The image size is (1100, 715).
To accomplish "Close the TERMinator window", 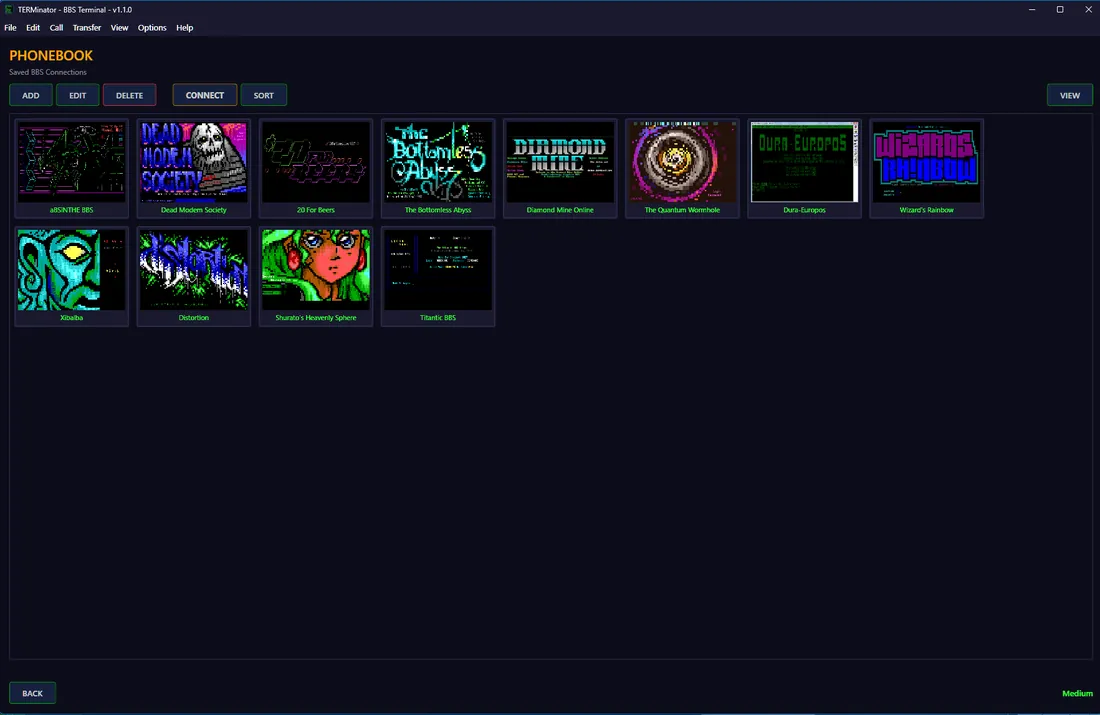I will pyautogui.click(x=1088, y=10).
